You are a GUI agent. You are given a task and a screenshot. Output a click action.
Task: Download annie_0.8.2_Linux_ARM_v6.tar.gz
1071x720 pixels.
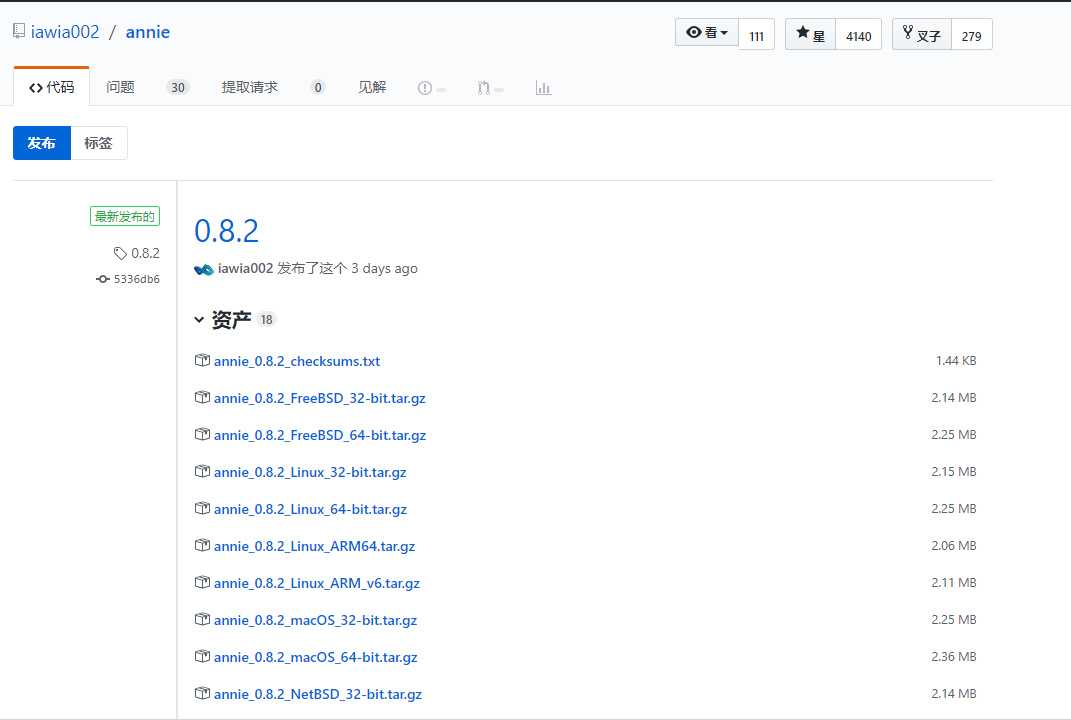pos(317,583)
